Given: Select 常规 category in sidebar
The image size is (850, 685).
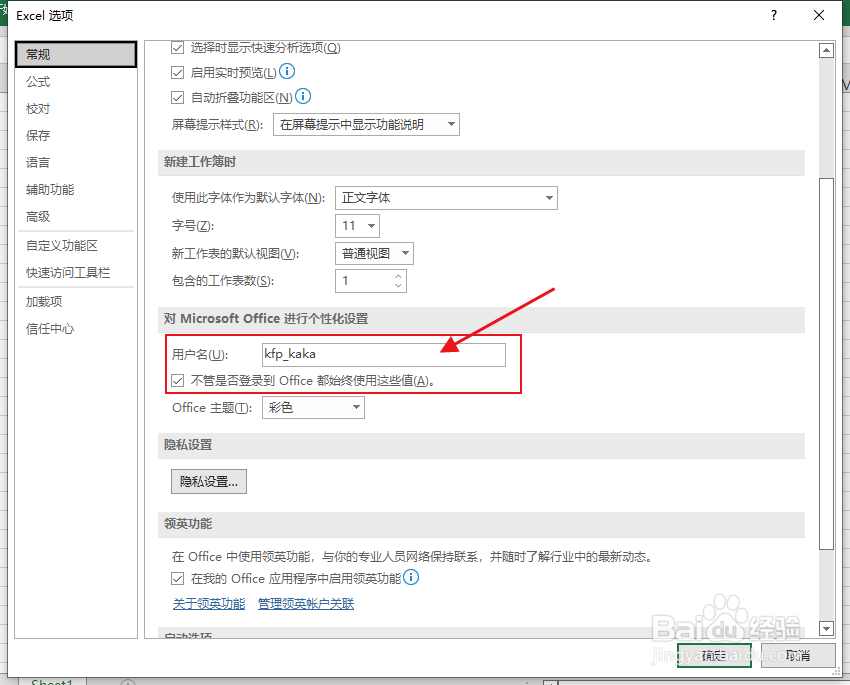Looking at the screenshot, I should pos(76,54).
